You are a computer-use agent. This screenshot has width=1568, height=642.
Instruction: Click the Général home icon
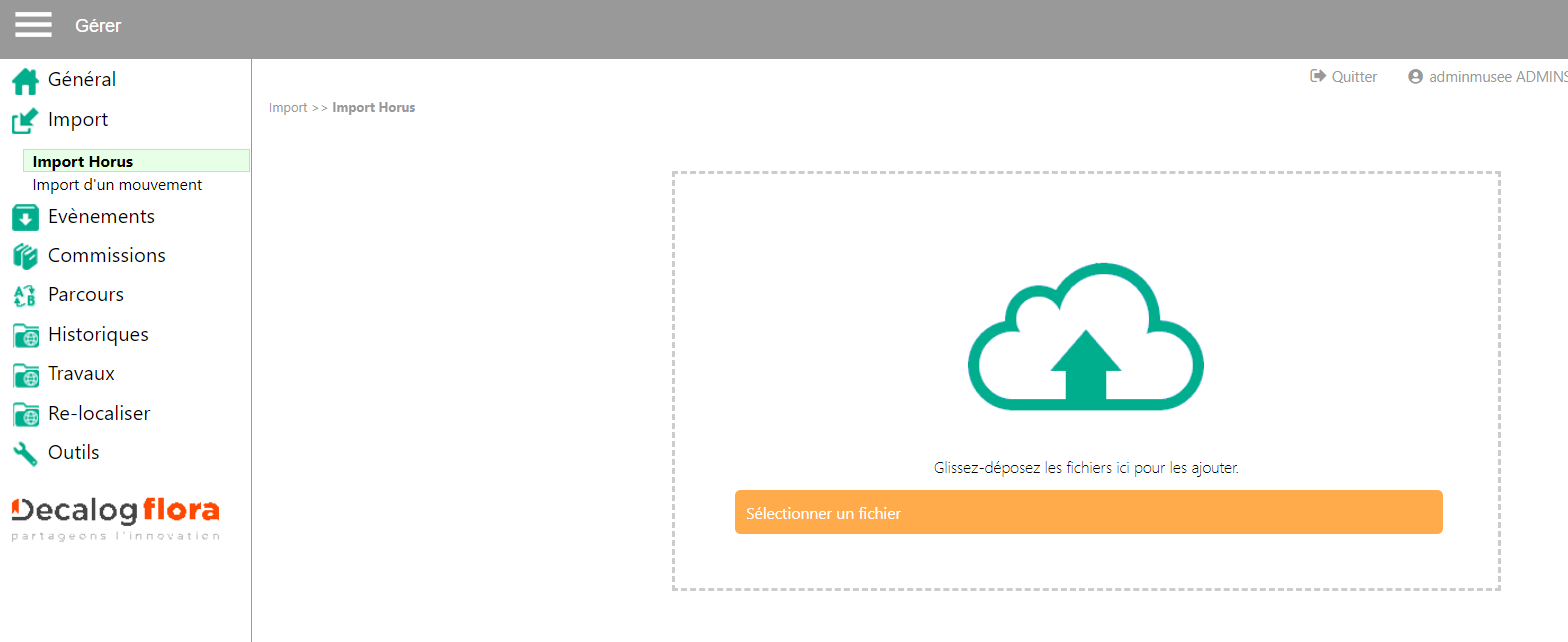click(25, 80)
